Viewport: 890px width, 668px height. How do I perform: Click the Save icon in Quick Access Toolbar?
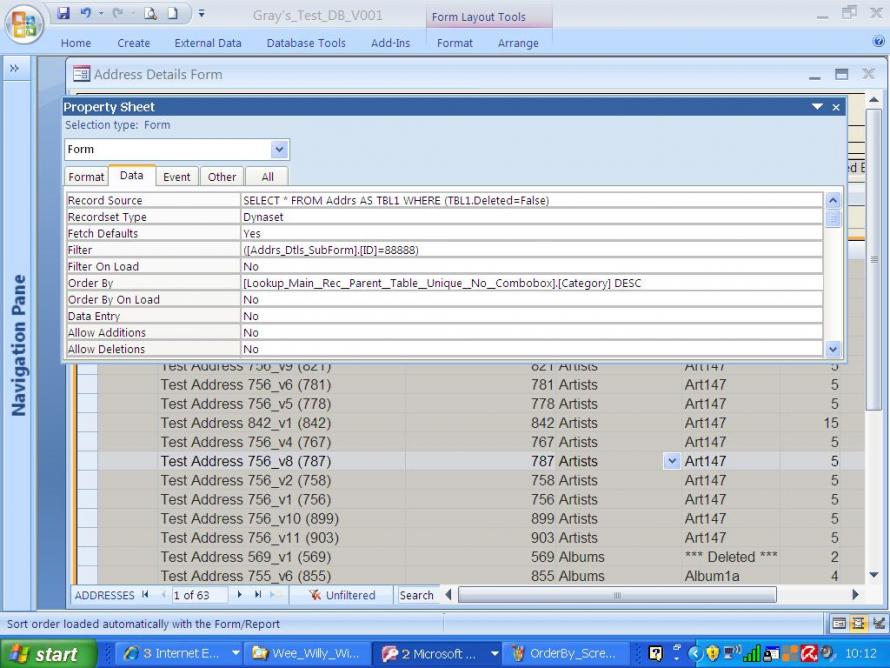click(x=64, y=15)
